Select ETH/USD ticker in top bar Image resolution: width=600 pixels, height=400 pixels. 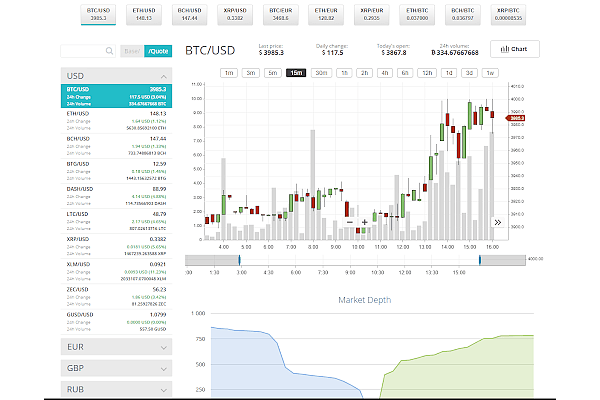coord(142,13)
